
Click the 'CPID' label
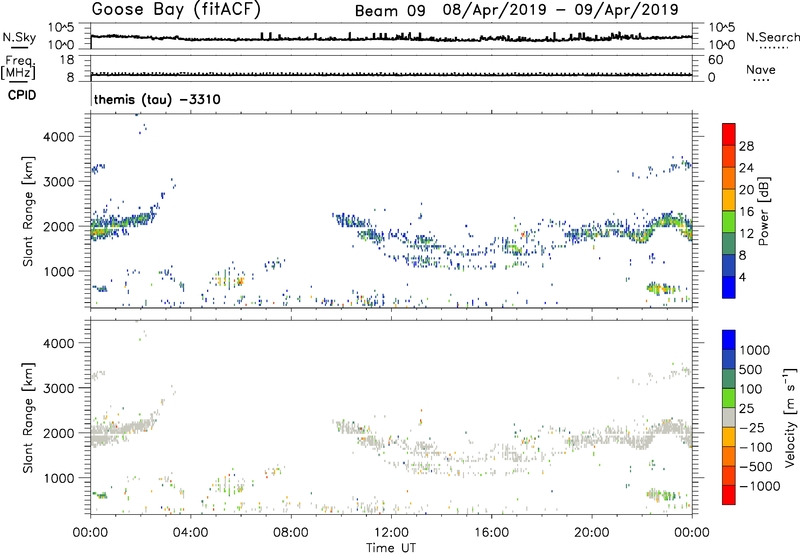tap(22, 95)
